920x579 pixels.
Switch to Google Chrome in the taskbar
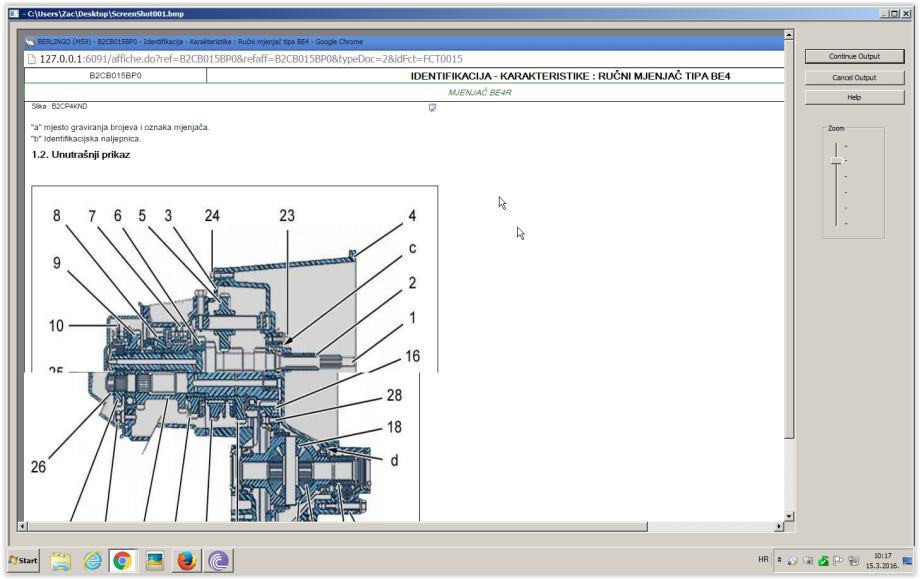(123, 561)
